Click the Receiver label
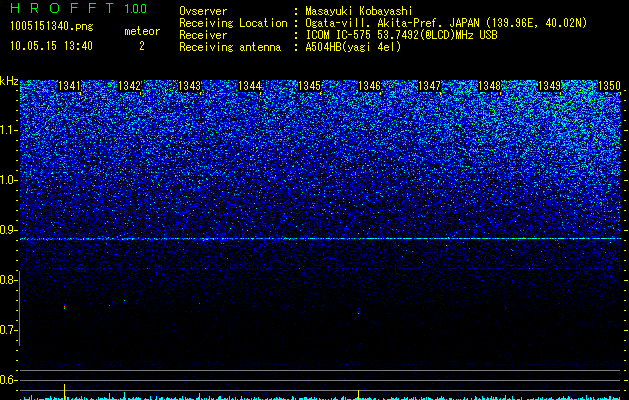Screen dimensions: 629x400 [x=203, y=35]
